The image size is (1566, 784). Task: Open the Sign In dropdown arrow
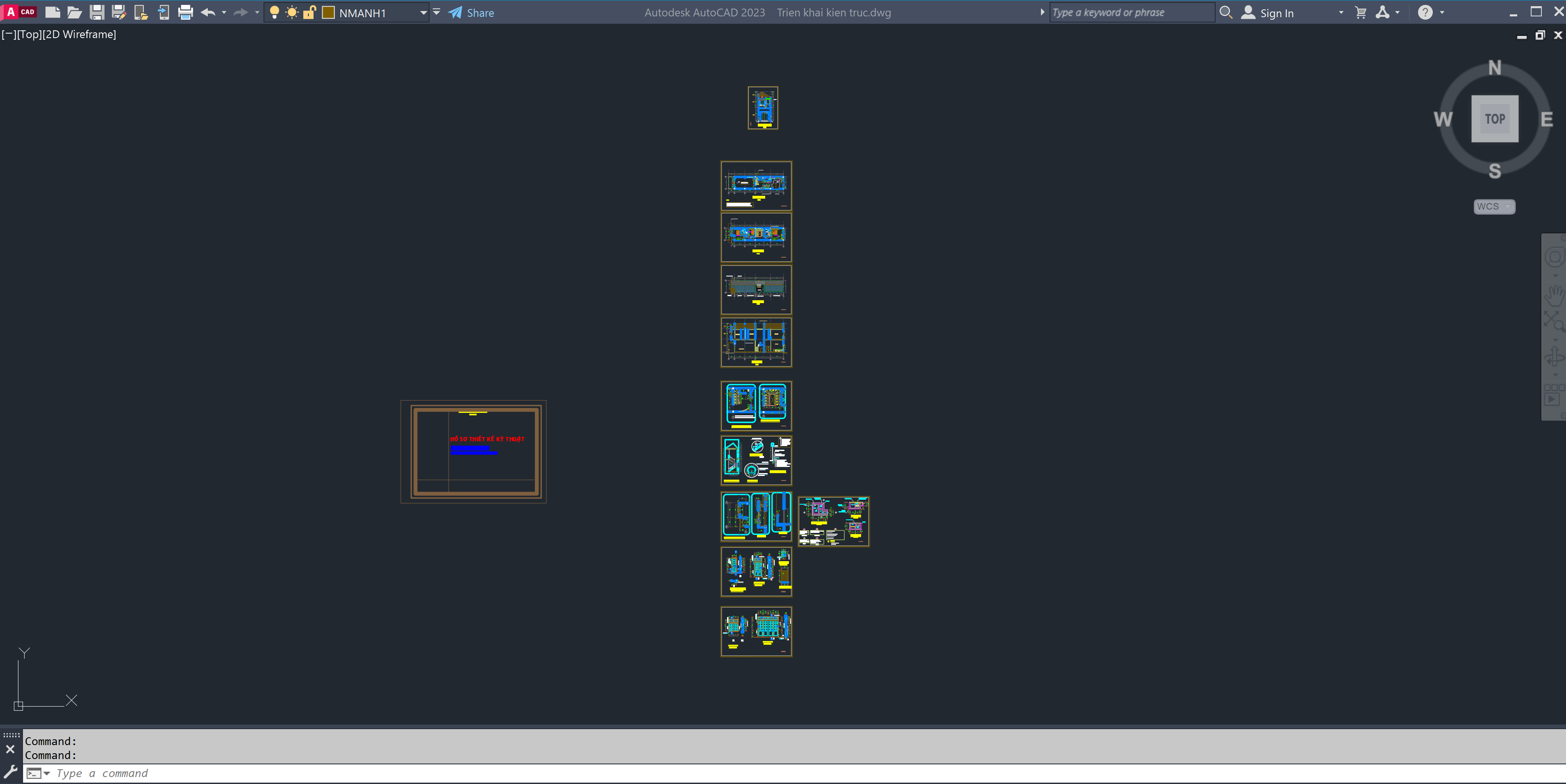(x=1341, y=12)
